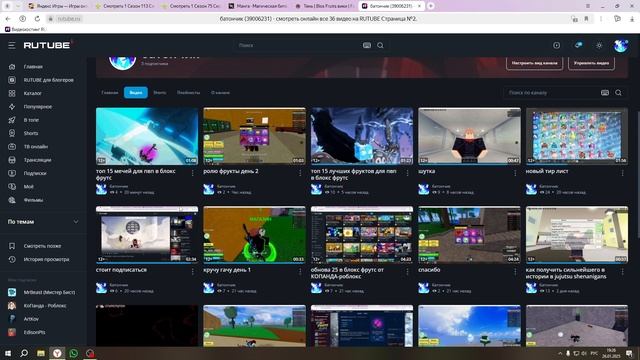The height and width of the screenshot is (360, 640).
Task: Click the channel search magnifier icon
Action: pos(618,93)
